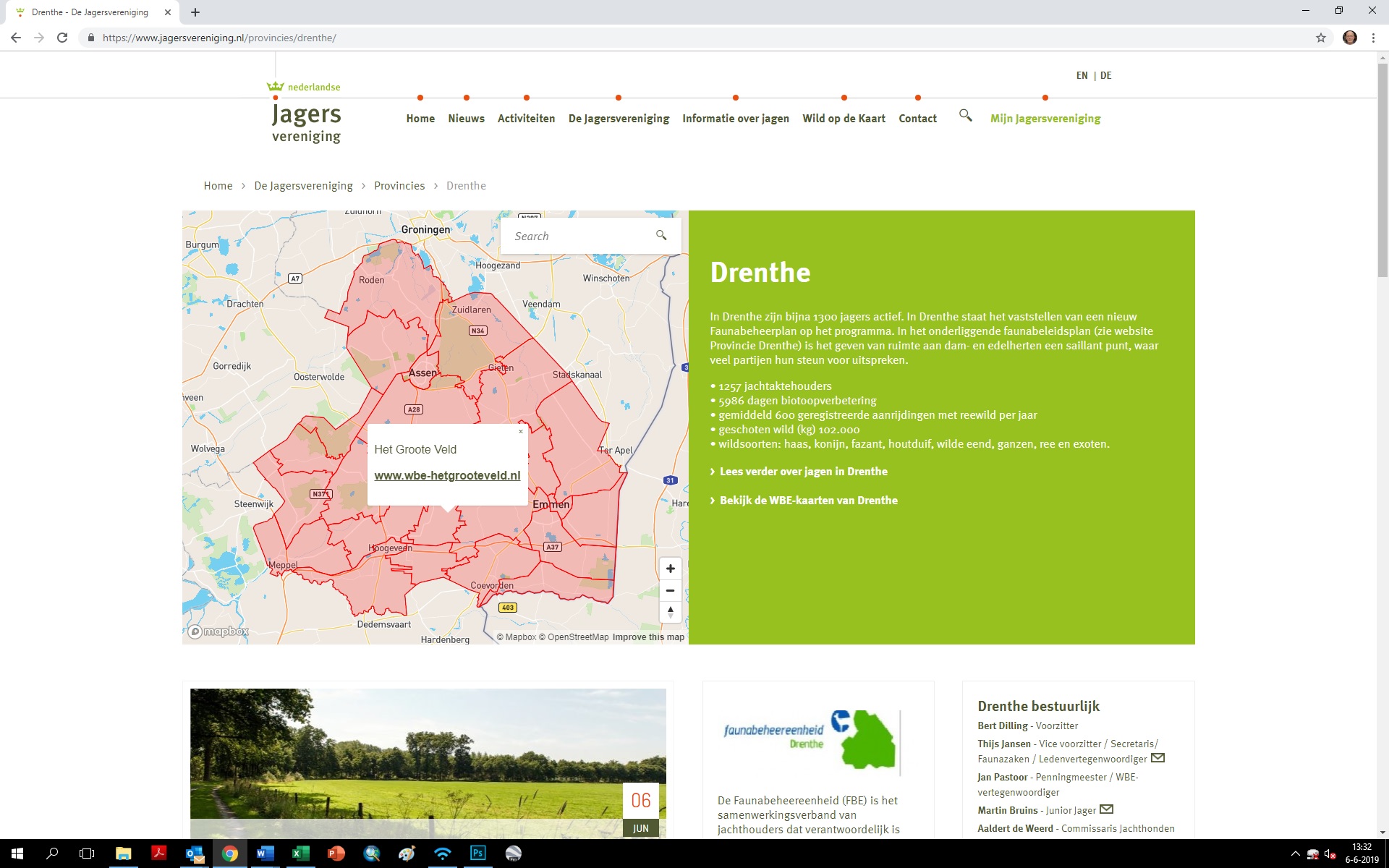Reload the page in the browser
The height and width of the screenshot is (868, 1389).
point(62,38)
